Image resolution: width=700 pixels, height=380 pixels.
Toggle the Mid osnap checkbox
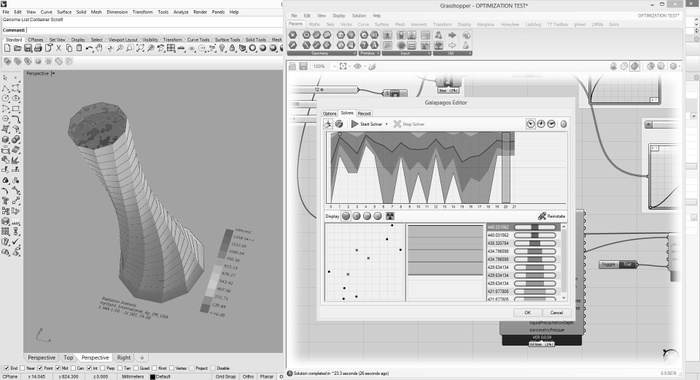[58, 368]
